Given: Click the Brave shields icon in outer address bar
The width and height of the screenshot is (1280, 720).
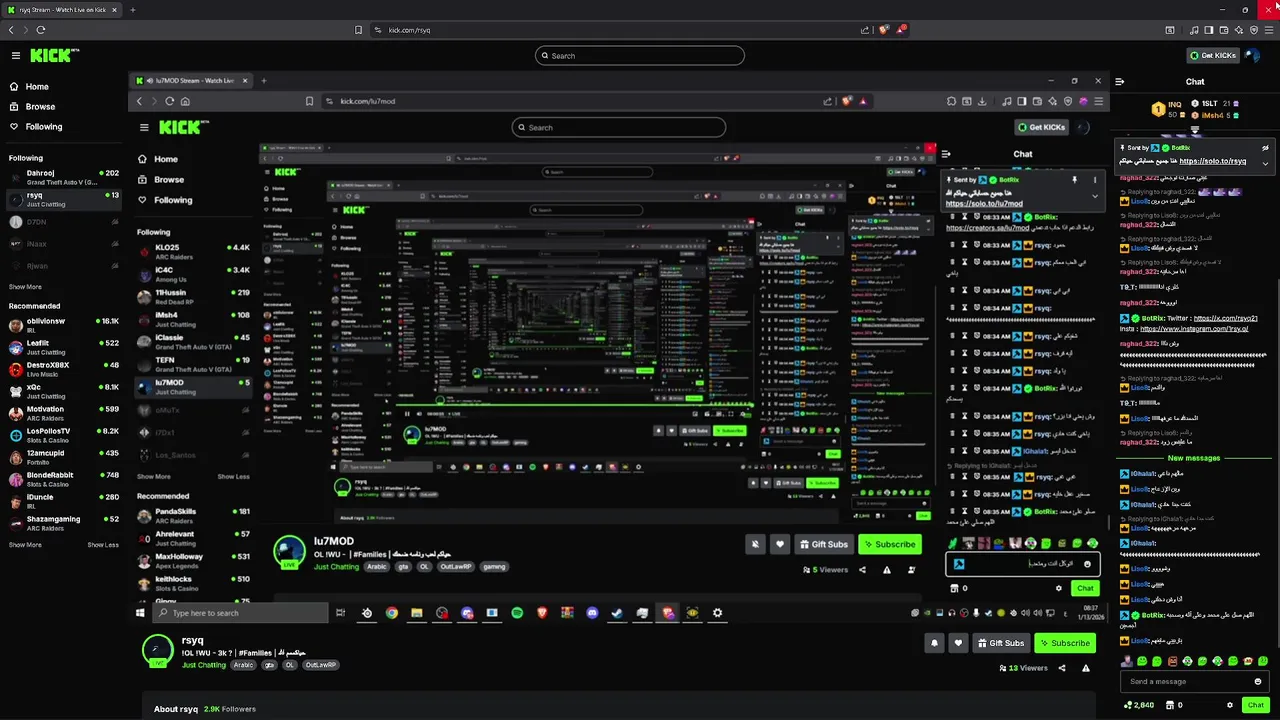Looking at the screenshot, I should [884, 30].
